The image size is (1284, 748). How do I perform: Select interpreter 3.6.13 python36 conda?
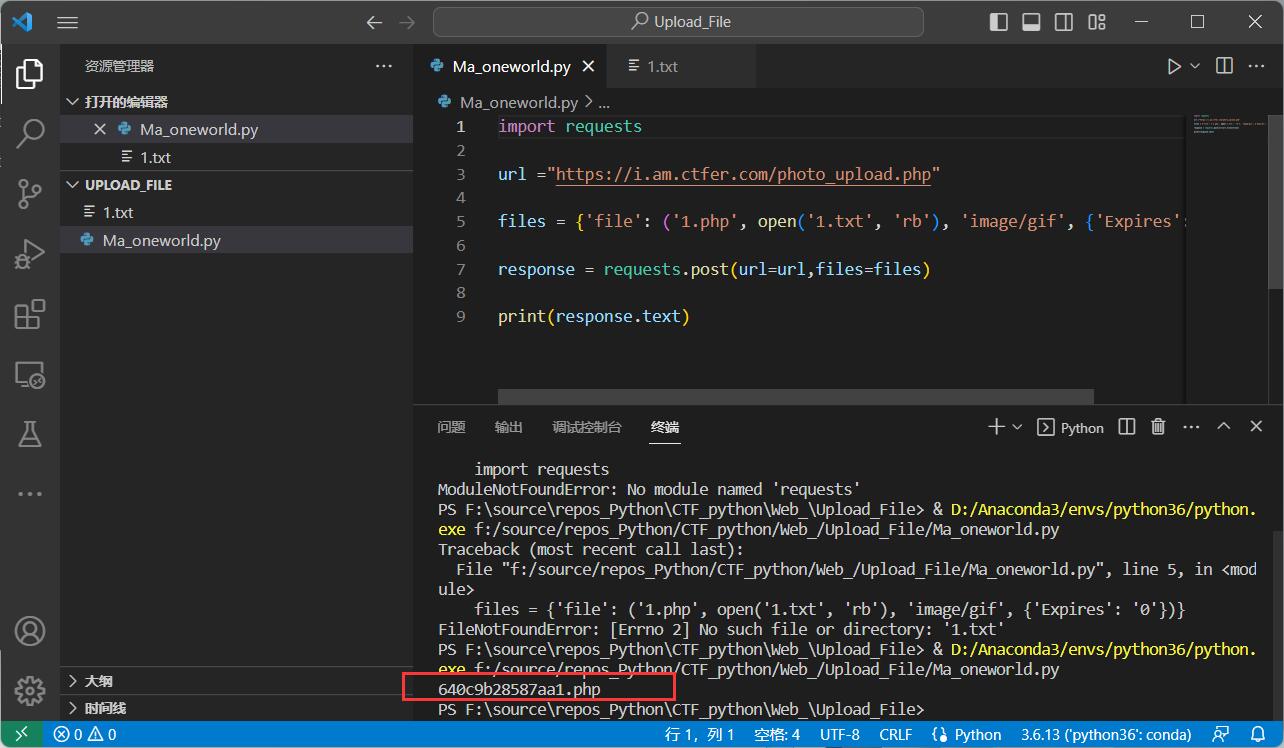tap(1104, 735)
